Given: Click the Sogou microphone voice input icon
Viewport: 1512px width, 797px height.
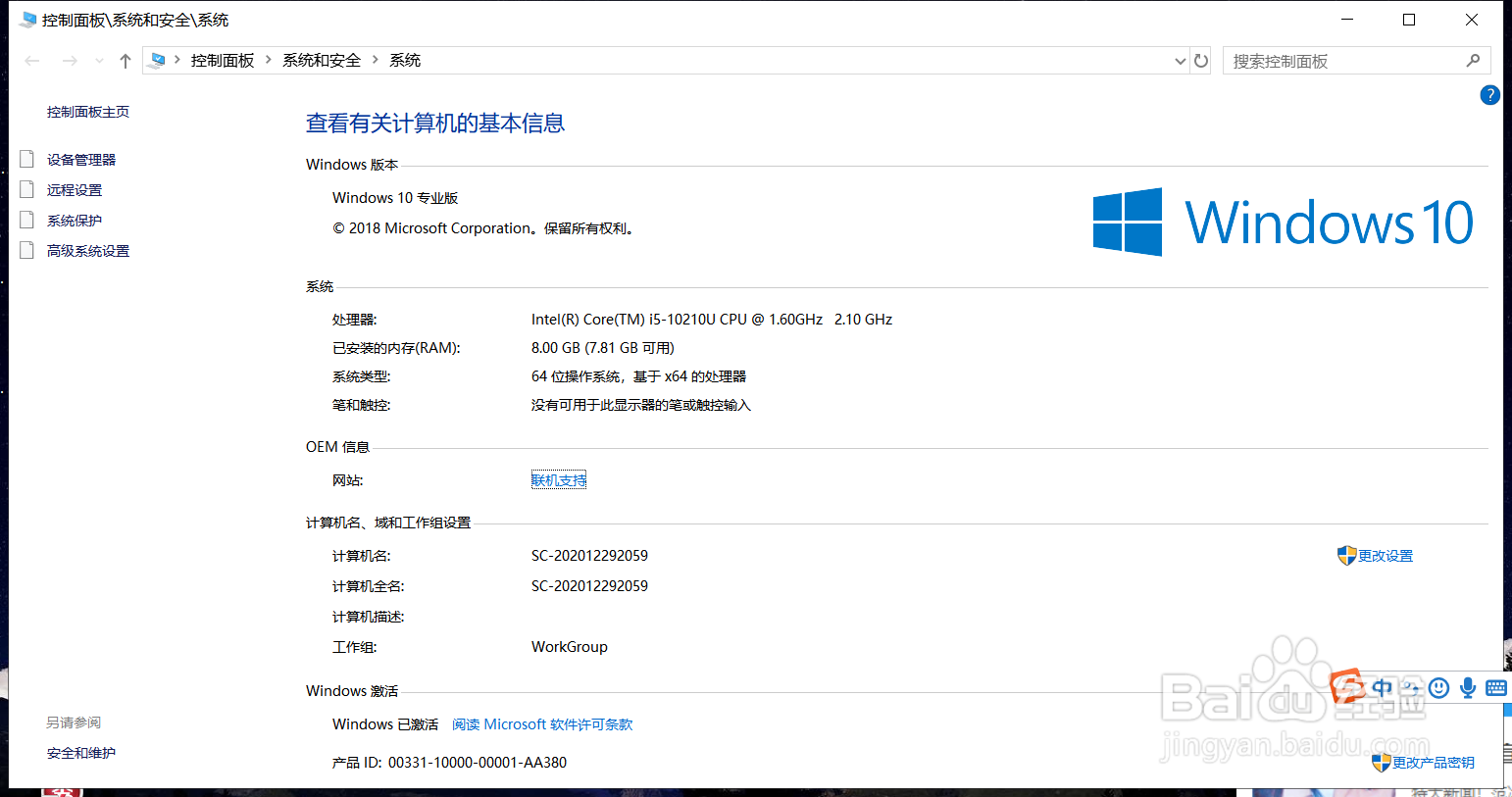Looking at the screenshot, I should (x=1468, y=688).
